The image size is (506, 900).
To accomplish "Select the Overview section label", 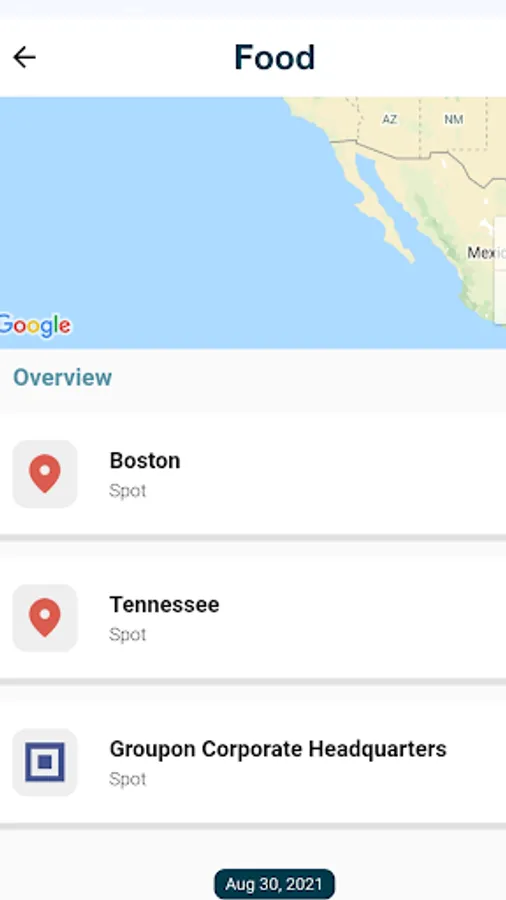I will (x=63, y=378).
